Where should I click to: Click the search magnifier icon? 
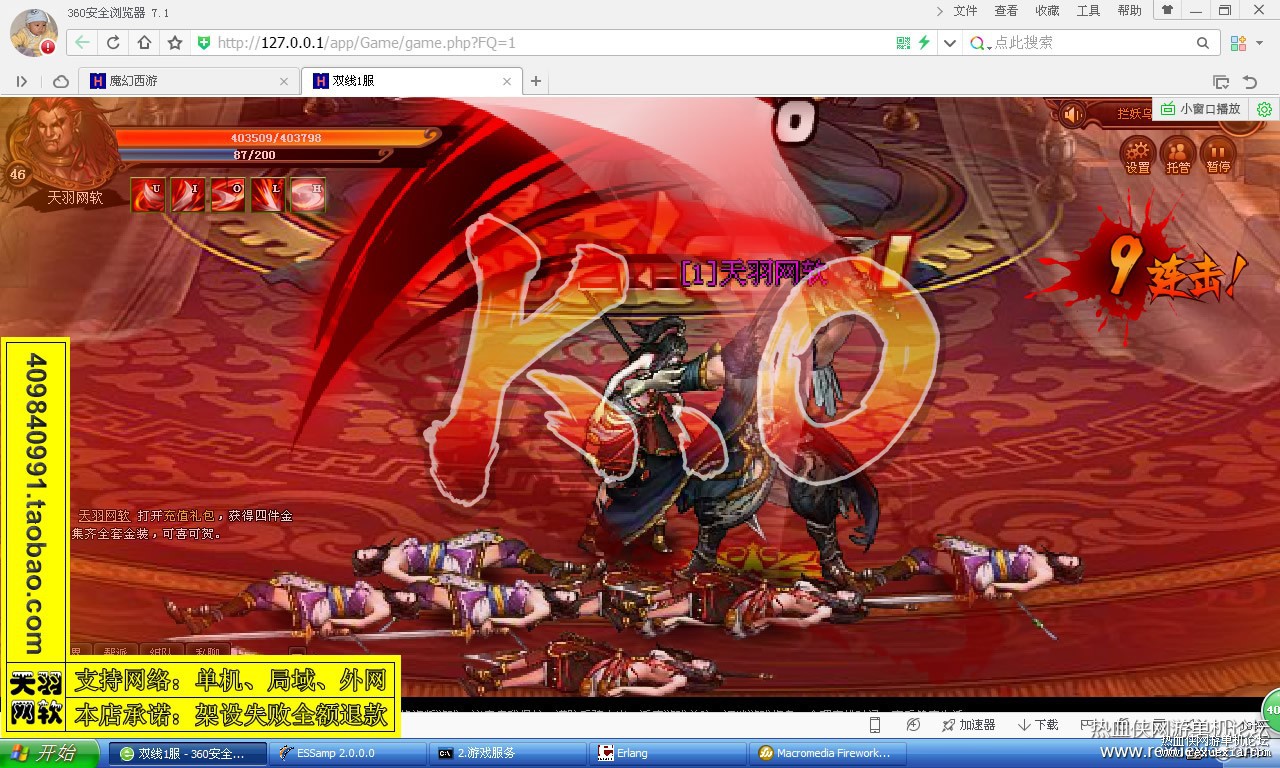click(x=1203, y=43)
